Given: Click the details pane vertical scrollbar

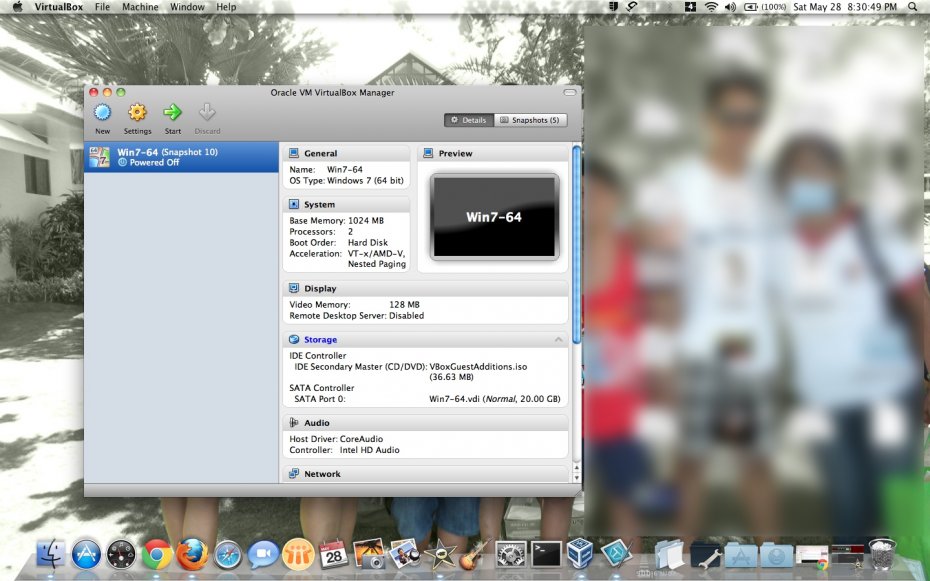Looking at the screenshot, I should (577, 243).
